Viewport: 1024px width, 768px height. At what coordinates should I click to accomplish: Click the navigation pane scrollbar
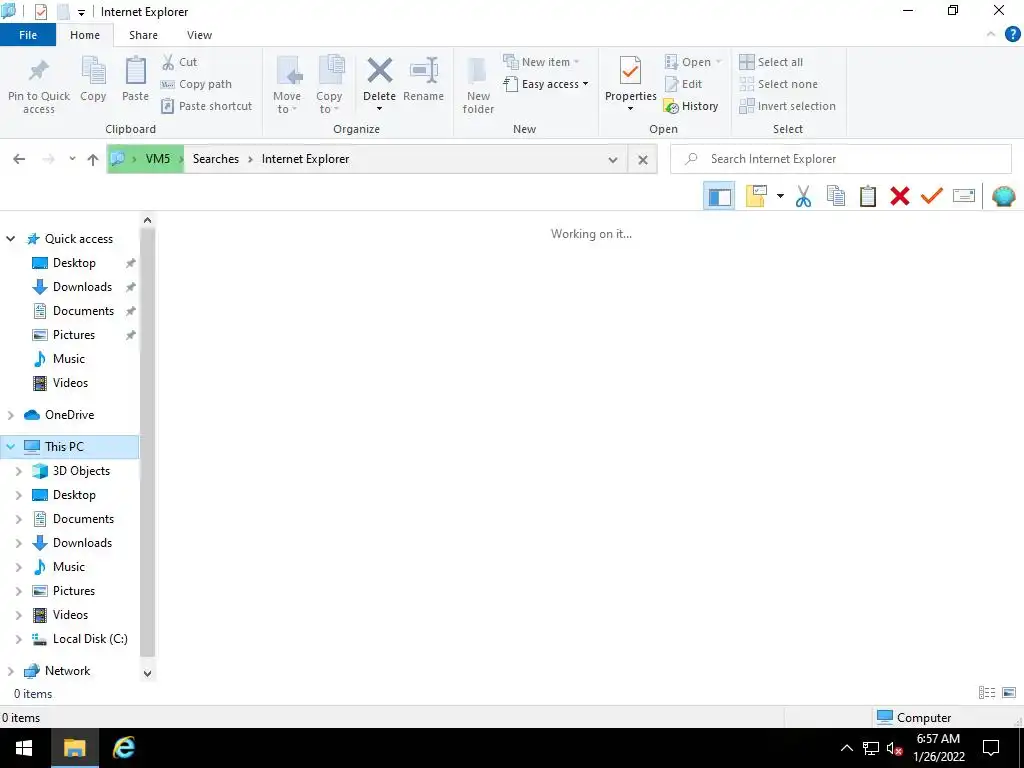click(148, 441)
